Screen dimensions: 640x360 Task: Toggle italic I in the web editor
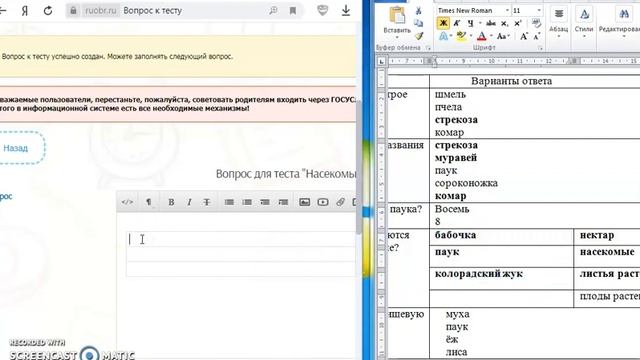tap(189, 202)
